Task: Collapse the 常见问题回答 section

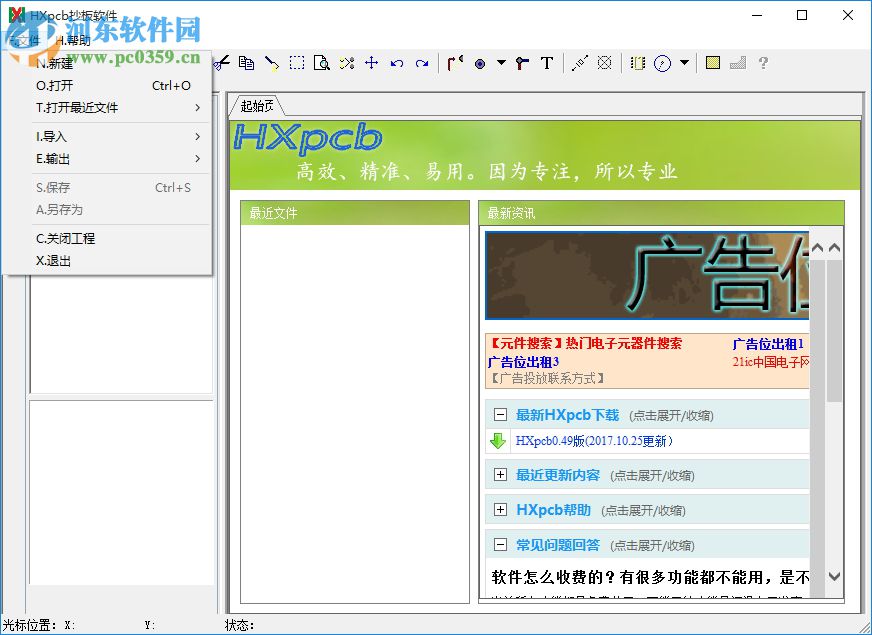Action: pyautogui.click(x=500, y=544)
